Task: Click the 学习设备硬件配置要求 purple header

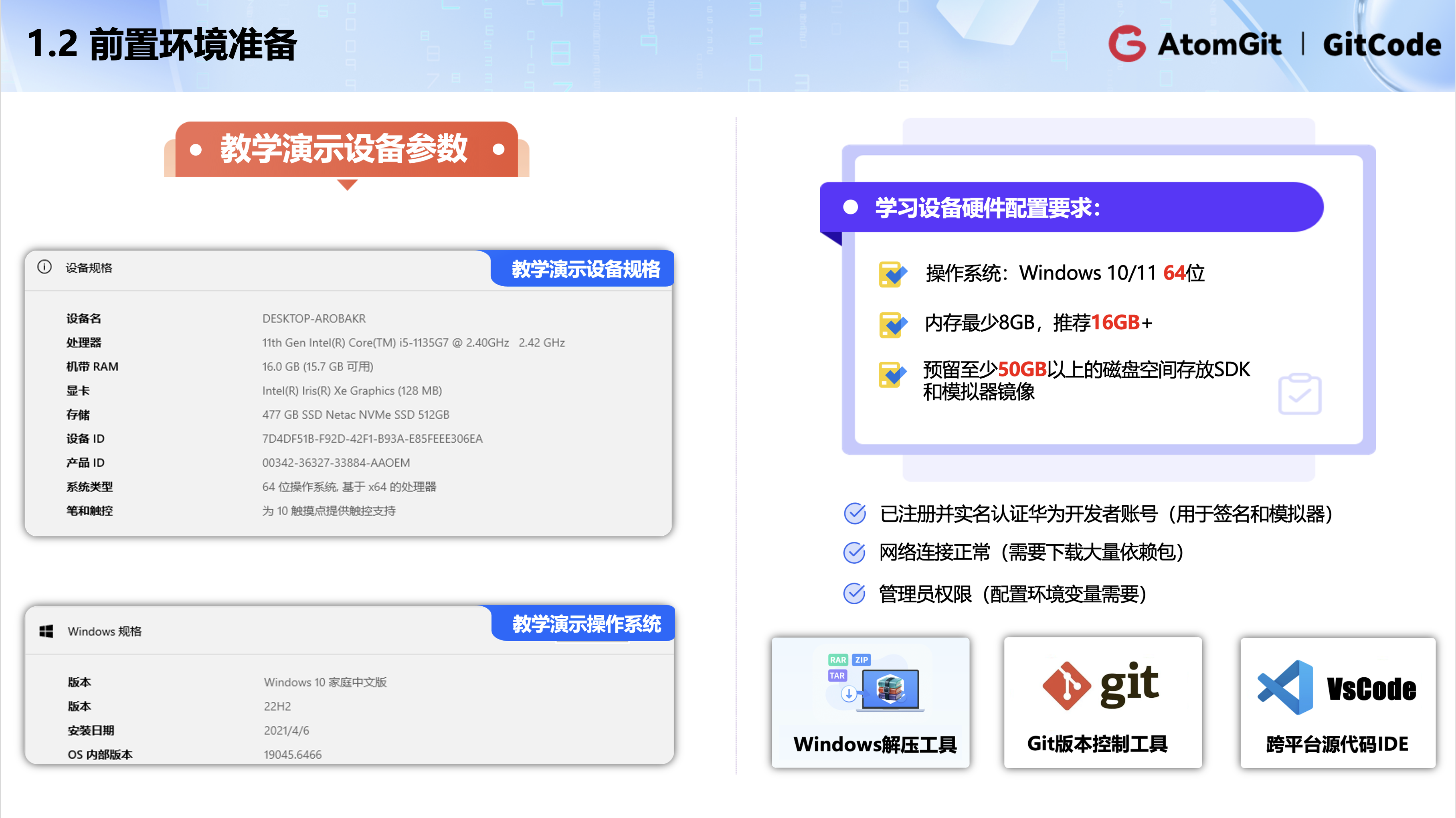Action: [x=1072, y=207]
